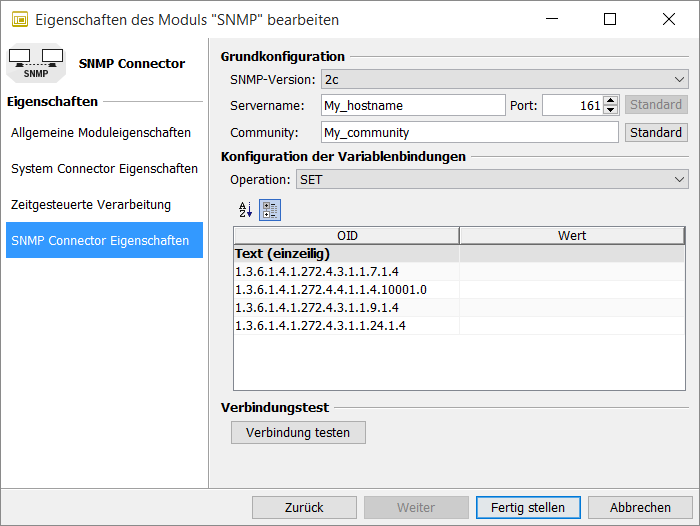Cancel the dialog with Abbrechen
This screenshot has height=526, width=700.
pos(640,507)
